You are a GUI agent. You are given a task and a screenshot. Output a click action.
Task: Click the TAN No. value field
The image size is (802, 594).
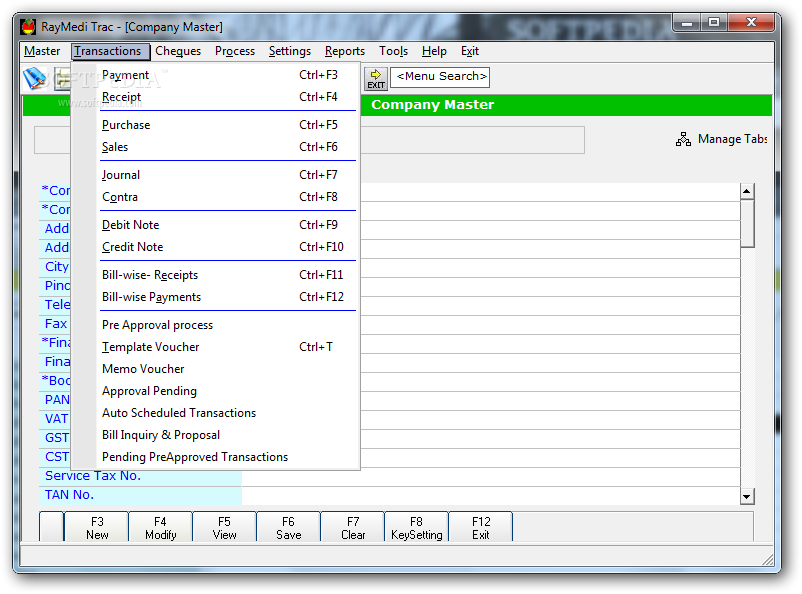click(x=491, y=495)
